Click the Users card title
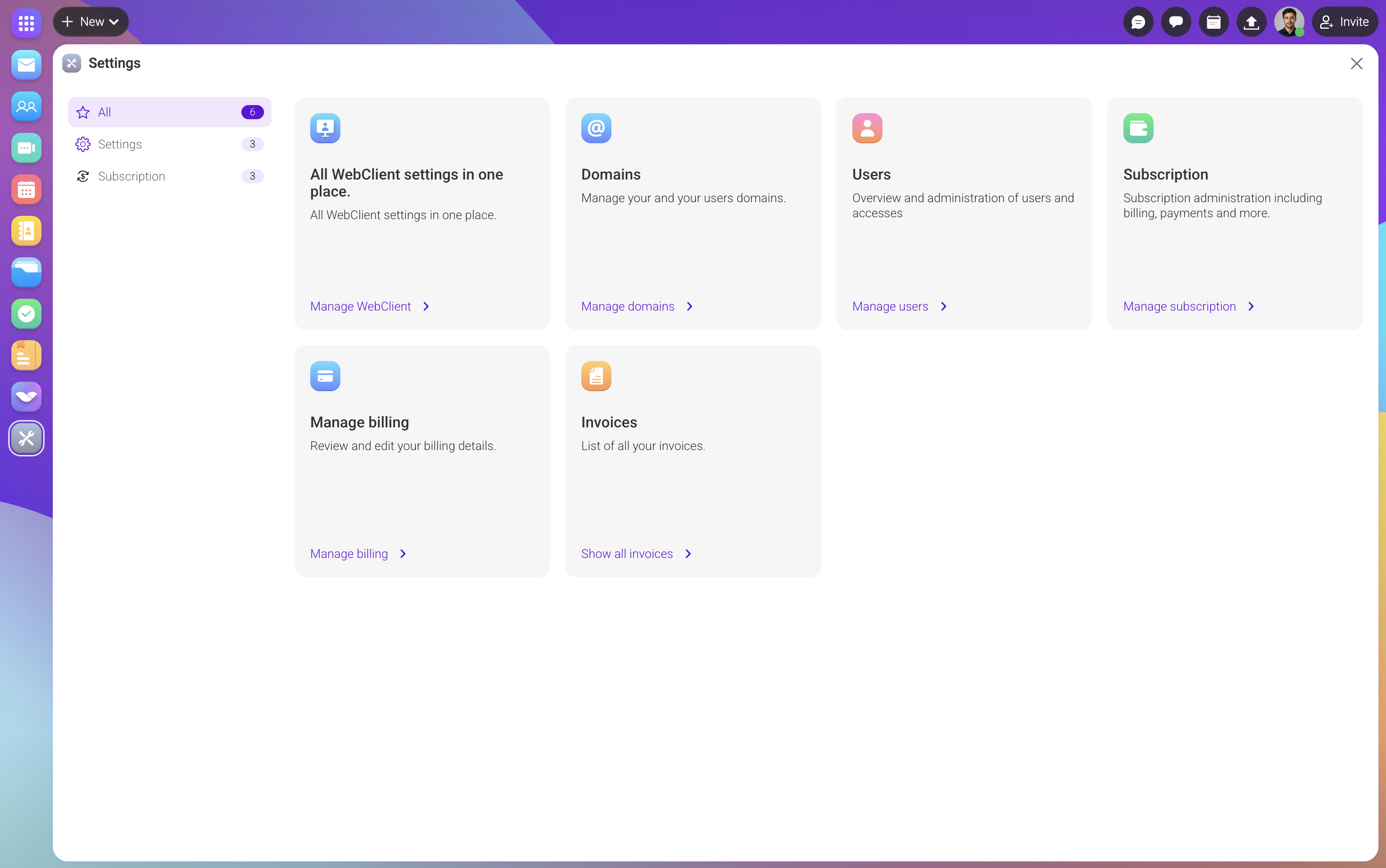 (872, 174)
